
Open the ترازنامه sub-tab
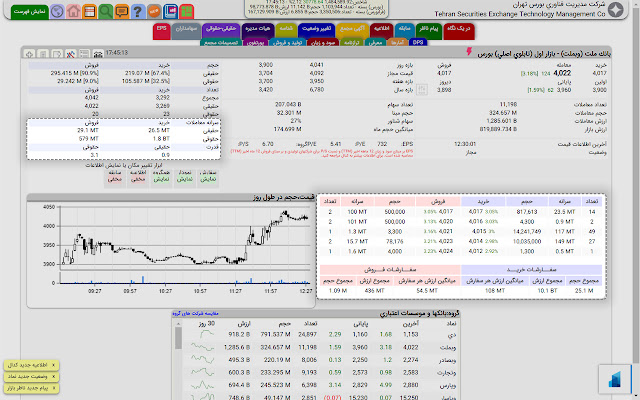tap(351, 42)
